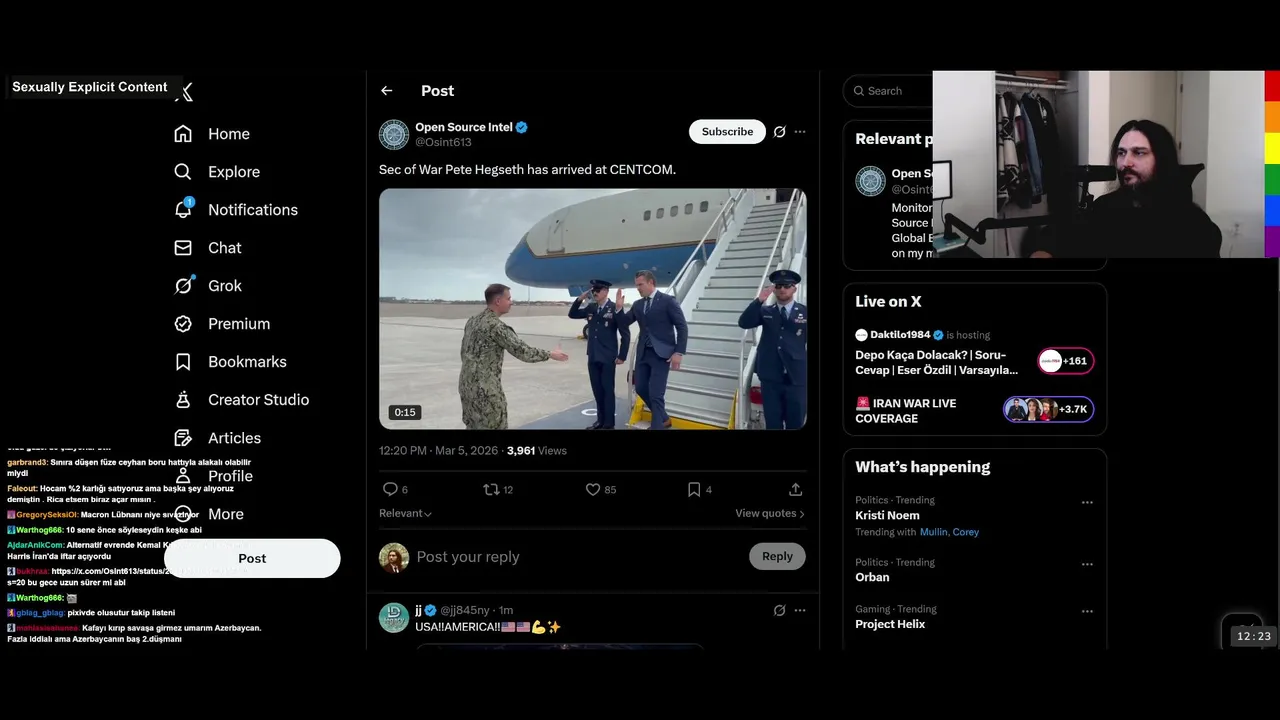Click the Grok icon on jj's reply
Screen dimensions: 1280x720
point(779,610)
